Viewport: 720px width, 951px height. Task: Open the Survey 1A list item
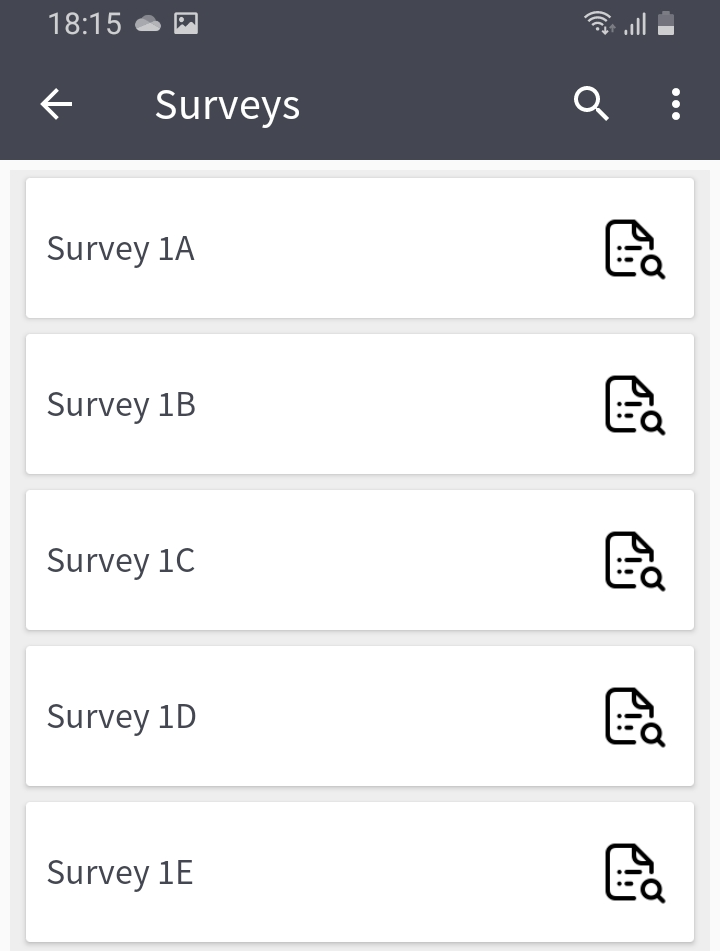click(x=300, y=249)
